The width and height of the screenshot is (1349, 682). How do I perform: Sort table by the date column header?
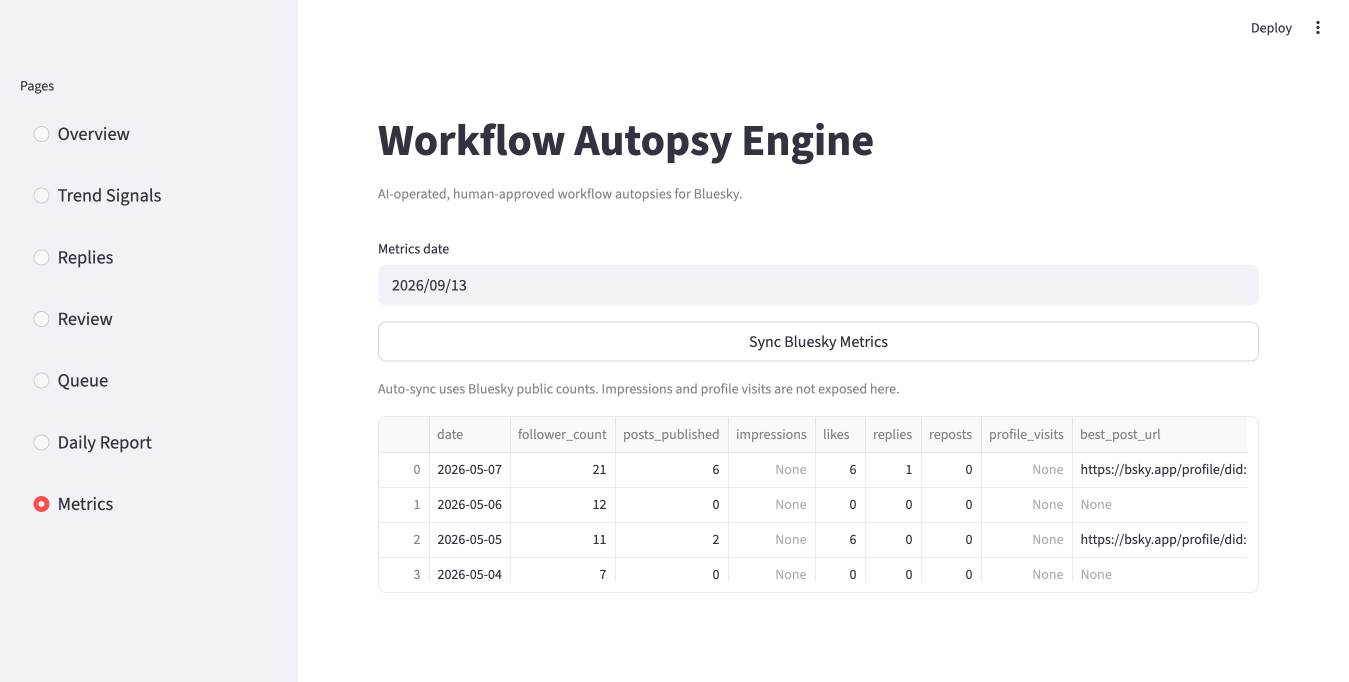pos(469,435)
